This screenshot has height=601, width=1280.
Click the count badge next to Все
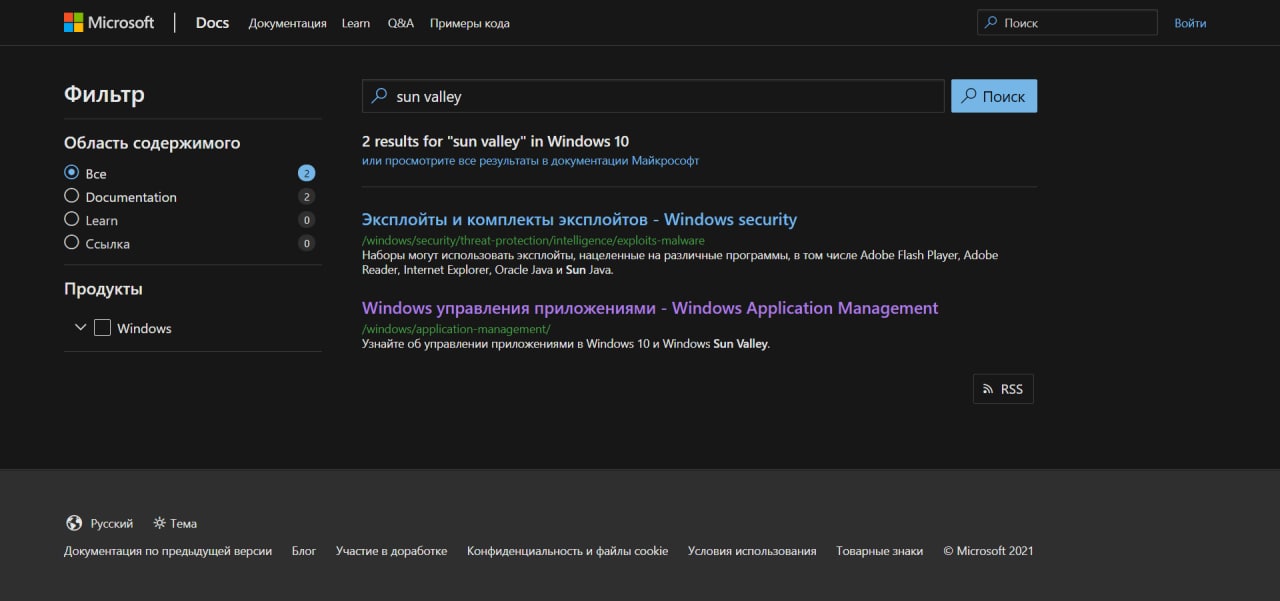[306, 173]
